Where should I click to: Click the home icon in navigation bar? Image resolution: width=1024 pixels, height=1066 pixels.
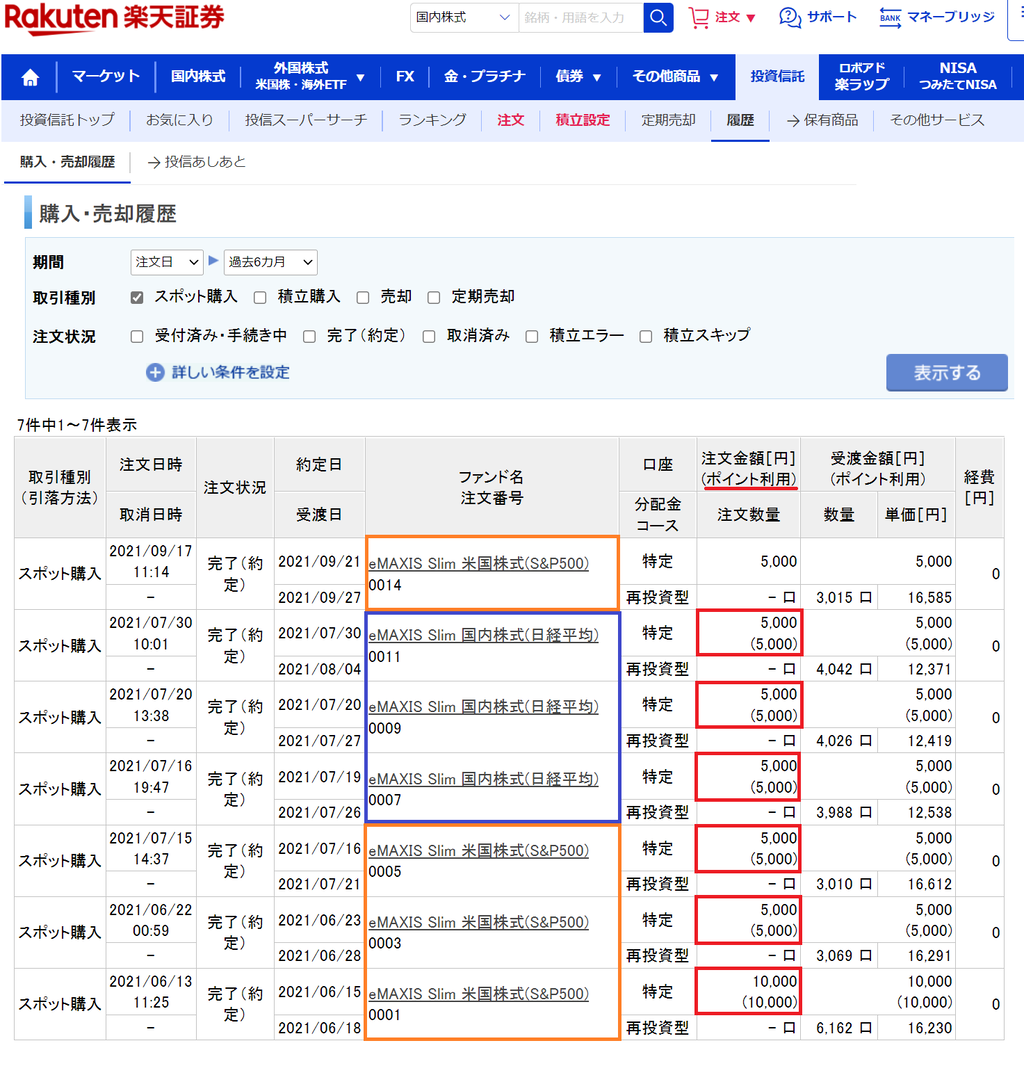coord(30,78)
